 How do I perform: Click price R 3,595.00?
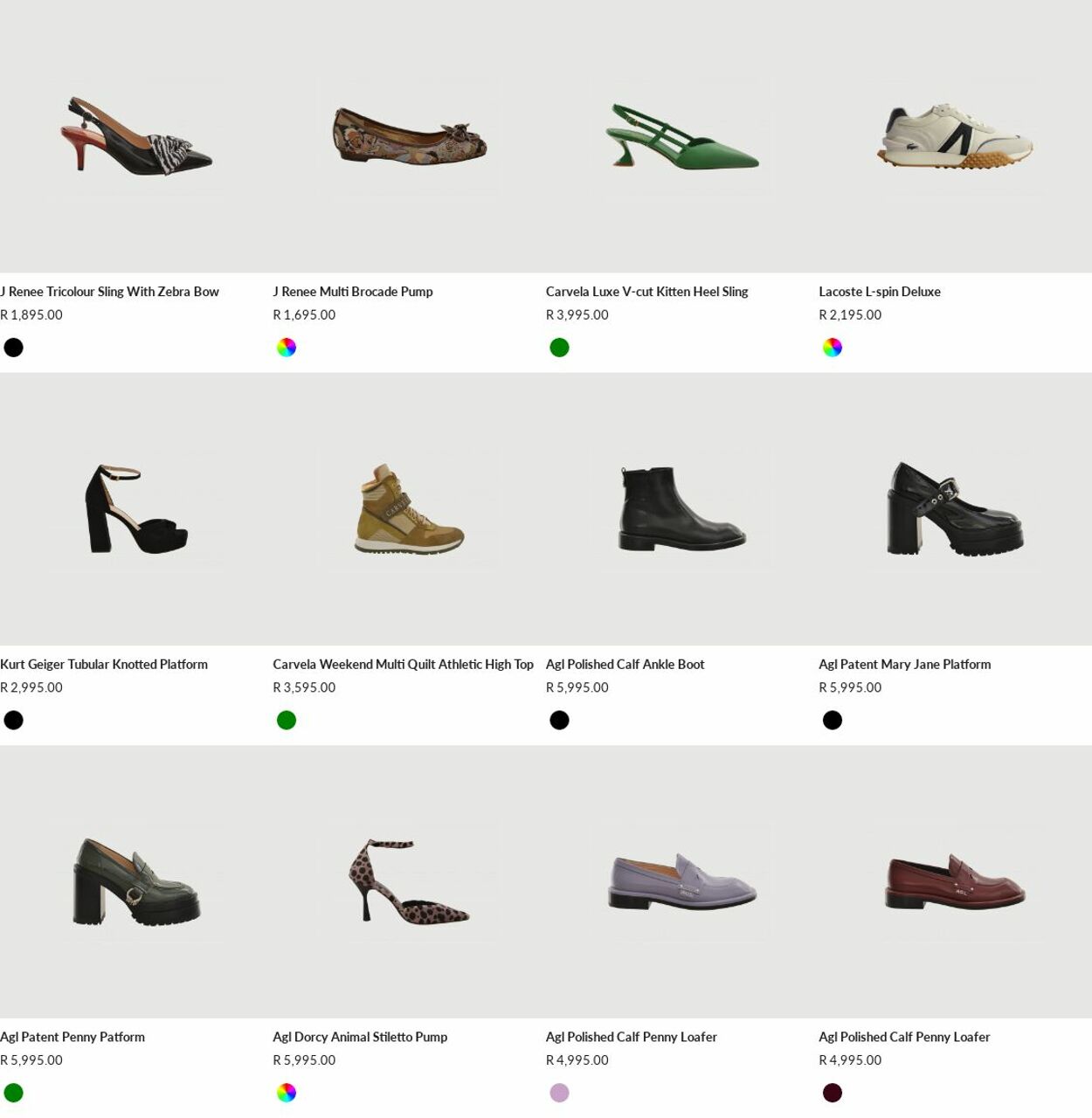pyautogui.click(x=304, y=688)
